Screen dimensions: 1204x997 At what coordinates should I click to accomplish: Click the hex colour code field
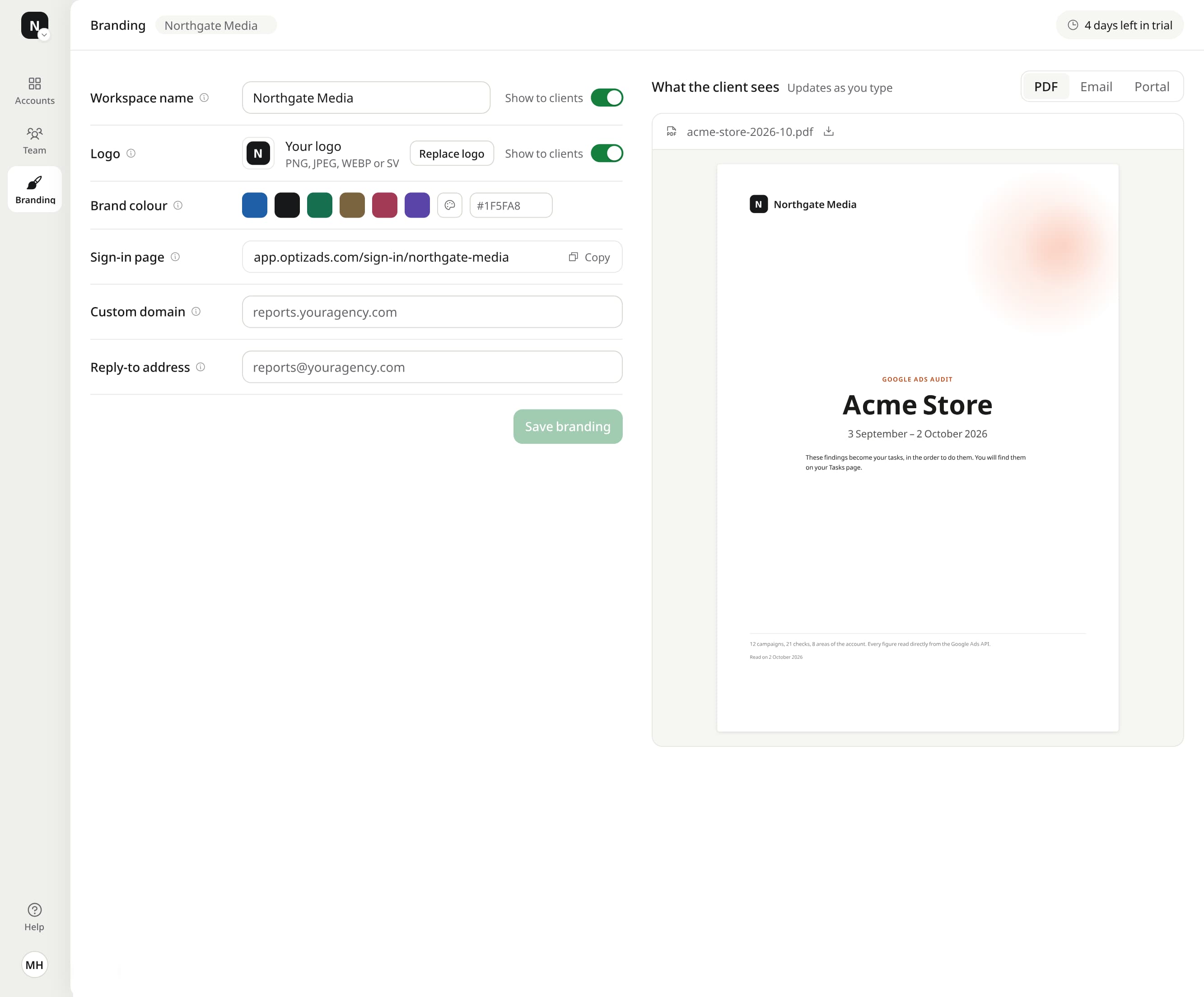(511, 205)
